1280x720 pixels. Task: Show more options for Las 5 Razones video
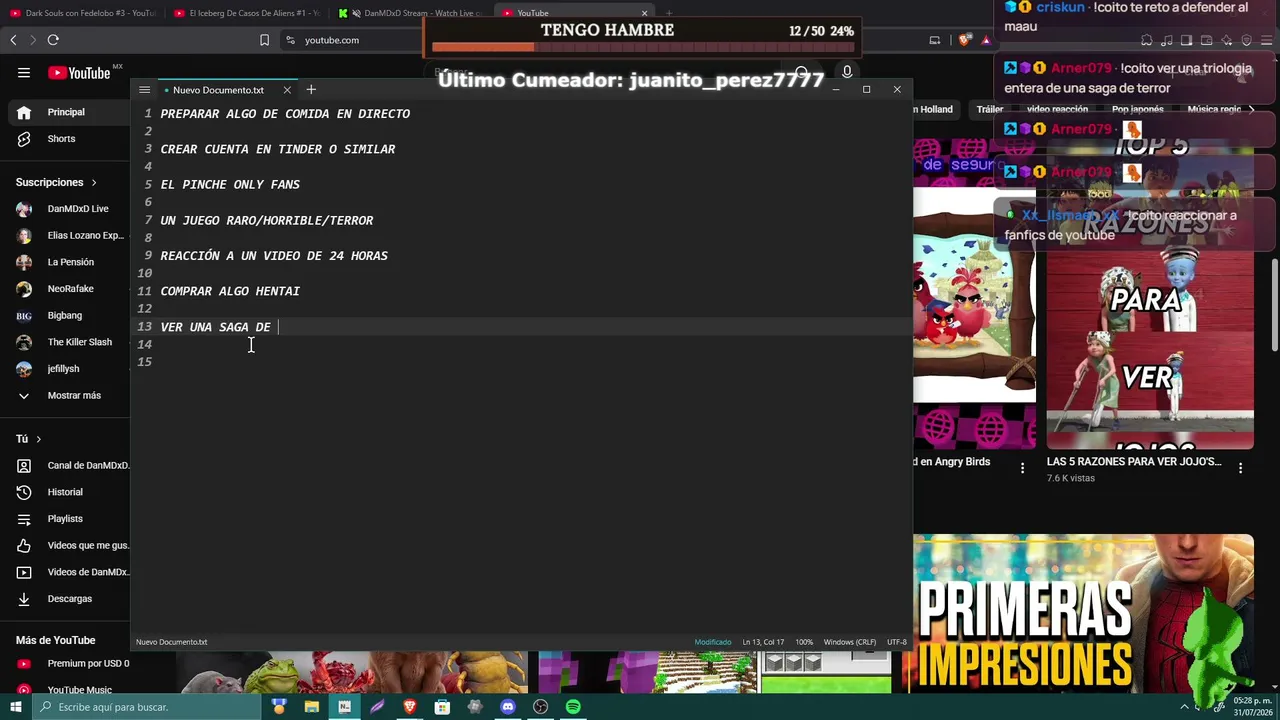coord(1241,467)
